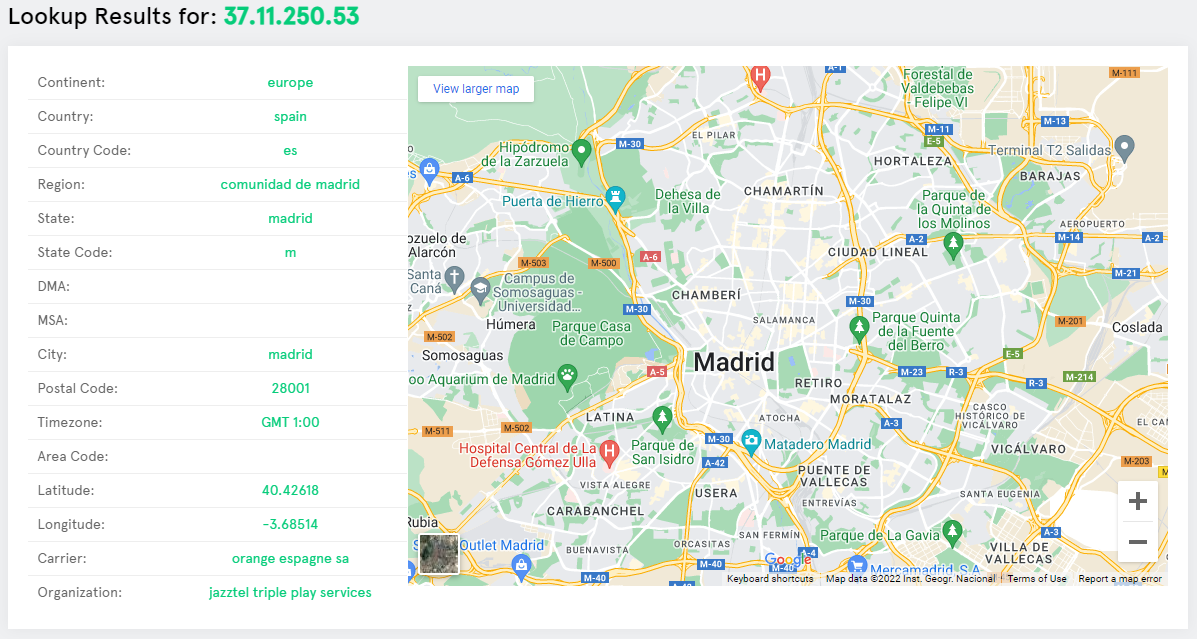Open the View larger map link
This screenshot has height=639, width=1197.
(x=476, y=89)
